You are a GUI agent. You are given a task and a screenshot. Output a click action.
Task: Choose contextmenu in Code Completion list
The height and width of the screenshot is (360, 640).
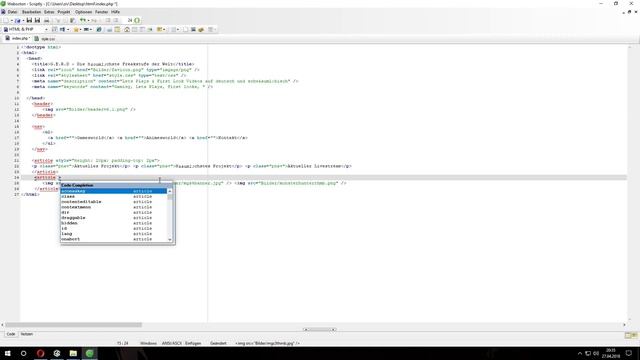(113, 207)
